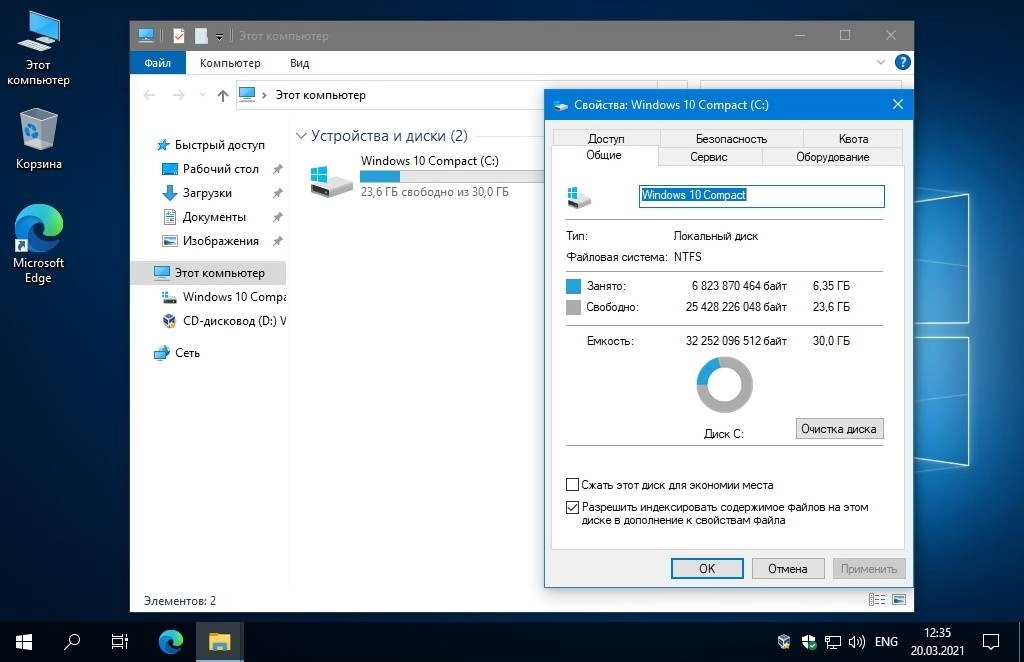Screen dimensions: 1024x662
Task: Select CD-дисковод (D:) in the tree
Action: pyautogui.click(x=223, y=321)
